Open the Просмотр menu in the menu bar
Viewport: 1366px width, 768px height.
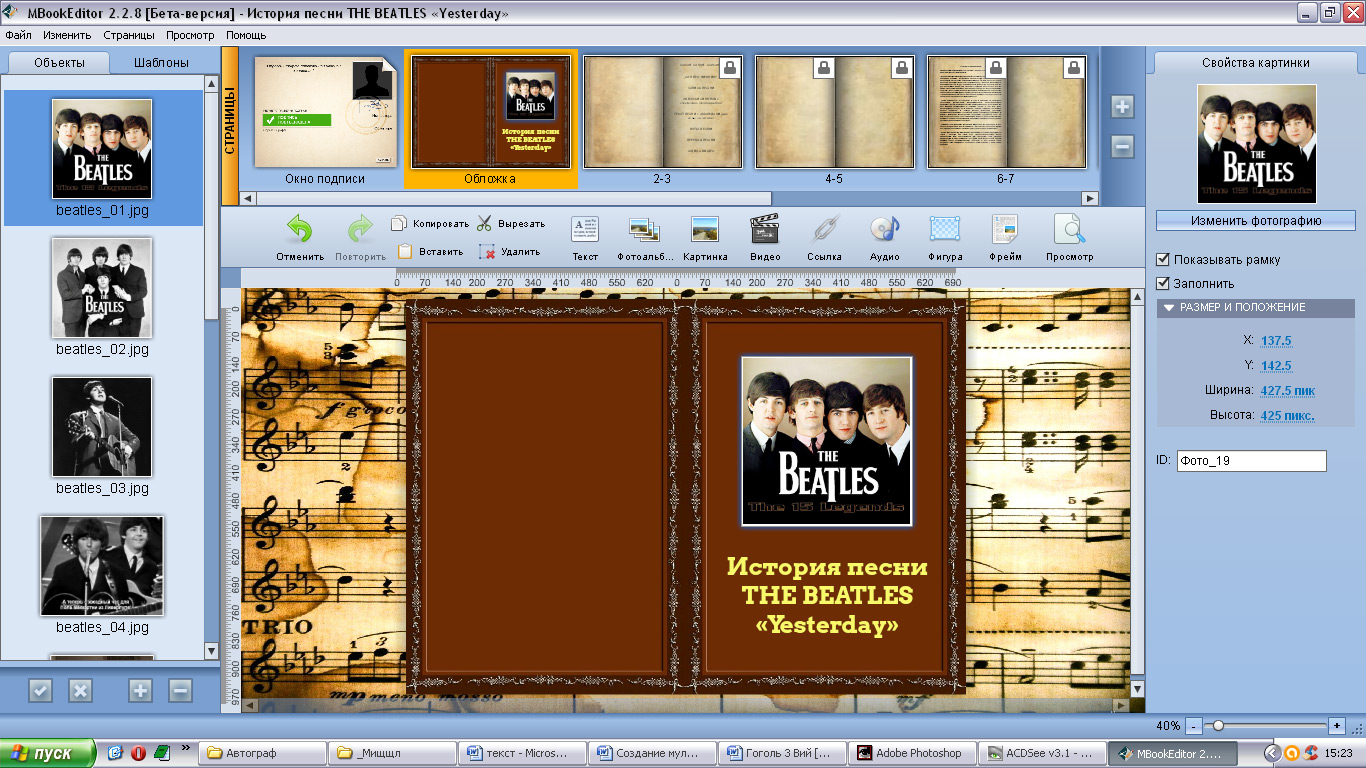tap(190, 35)
